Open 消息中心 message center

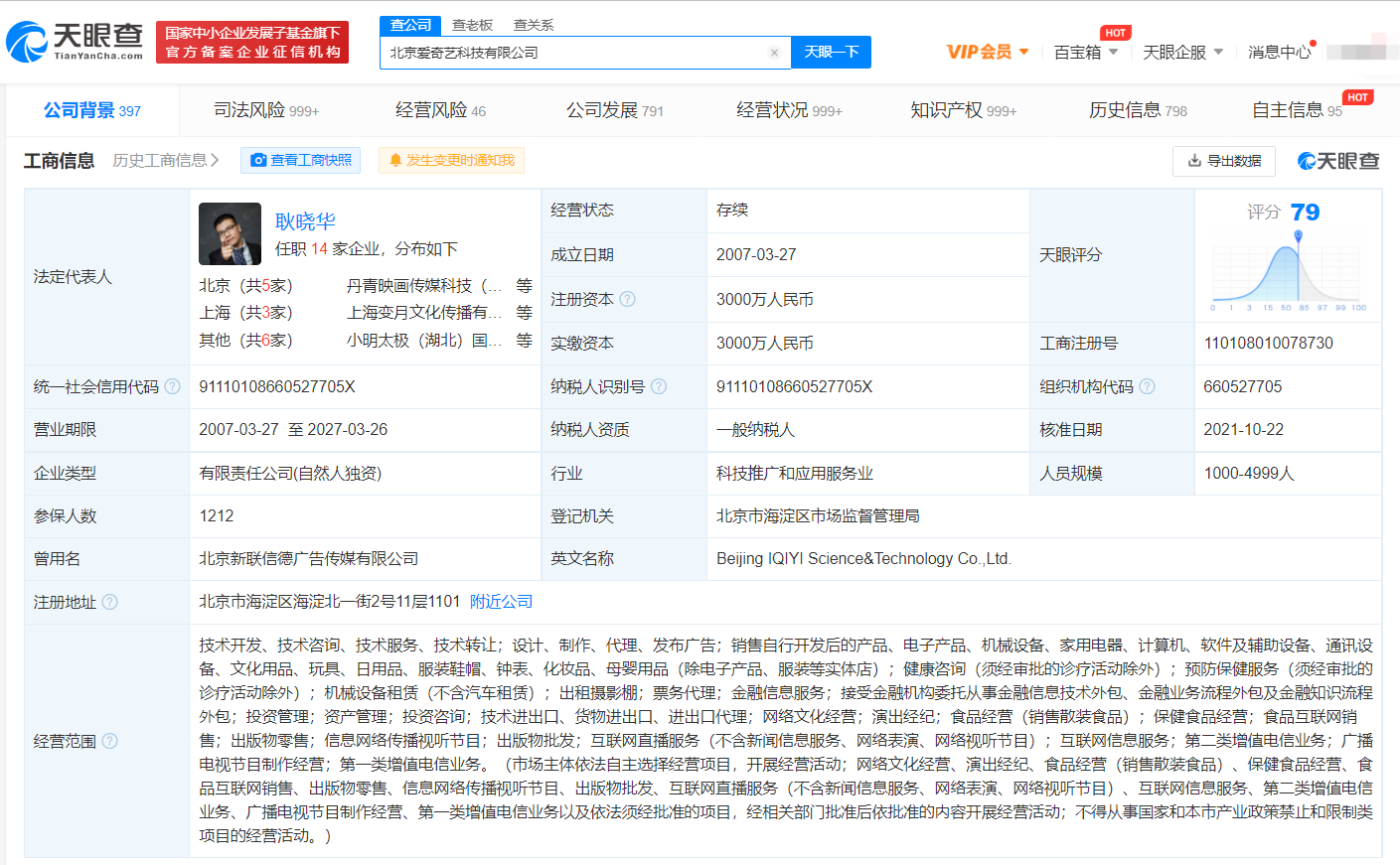point(1279,53)
